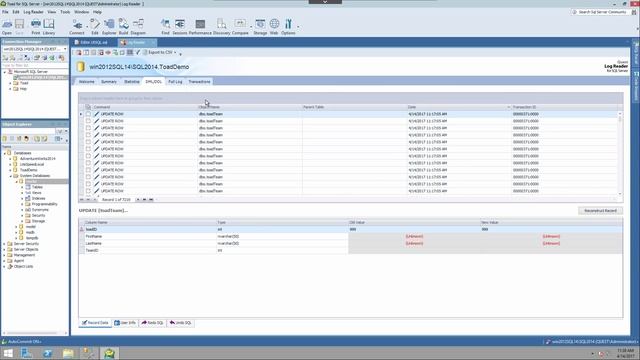Show the Redo SQL tab

point(153,323)
